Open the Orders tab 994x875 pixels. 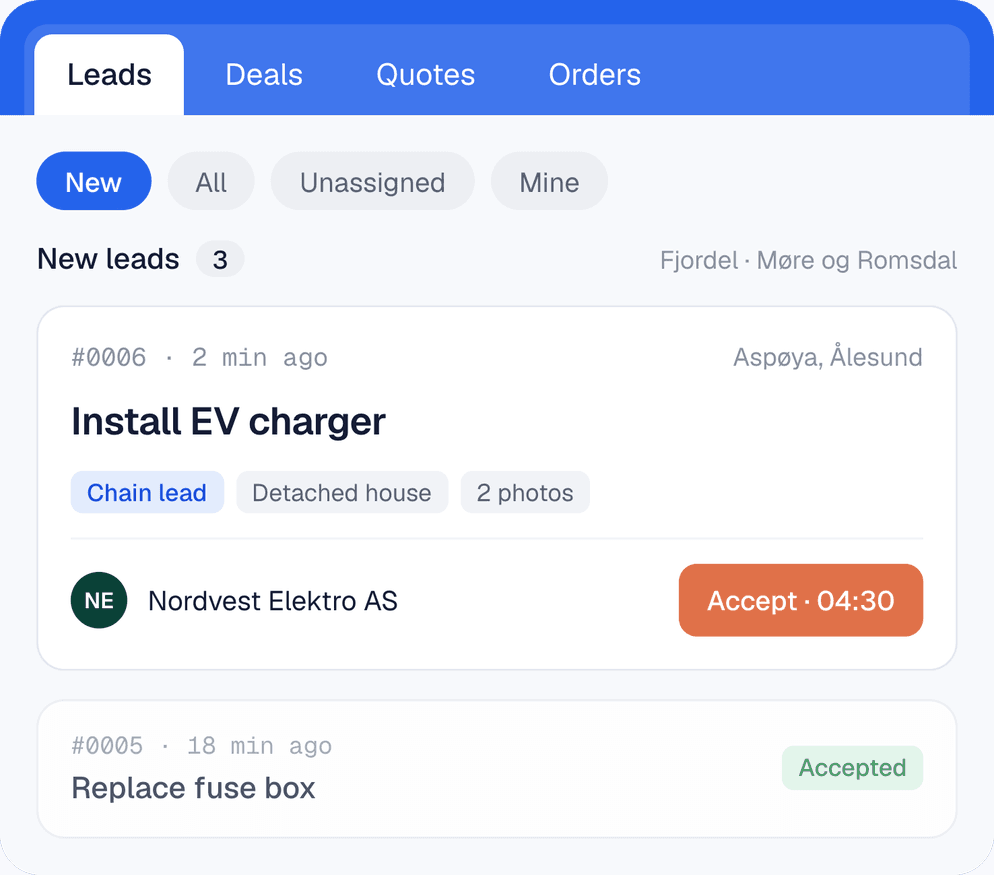[595, 75]
